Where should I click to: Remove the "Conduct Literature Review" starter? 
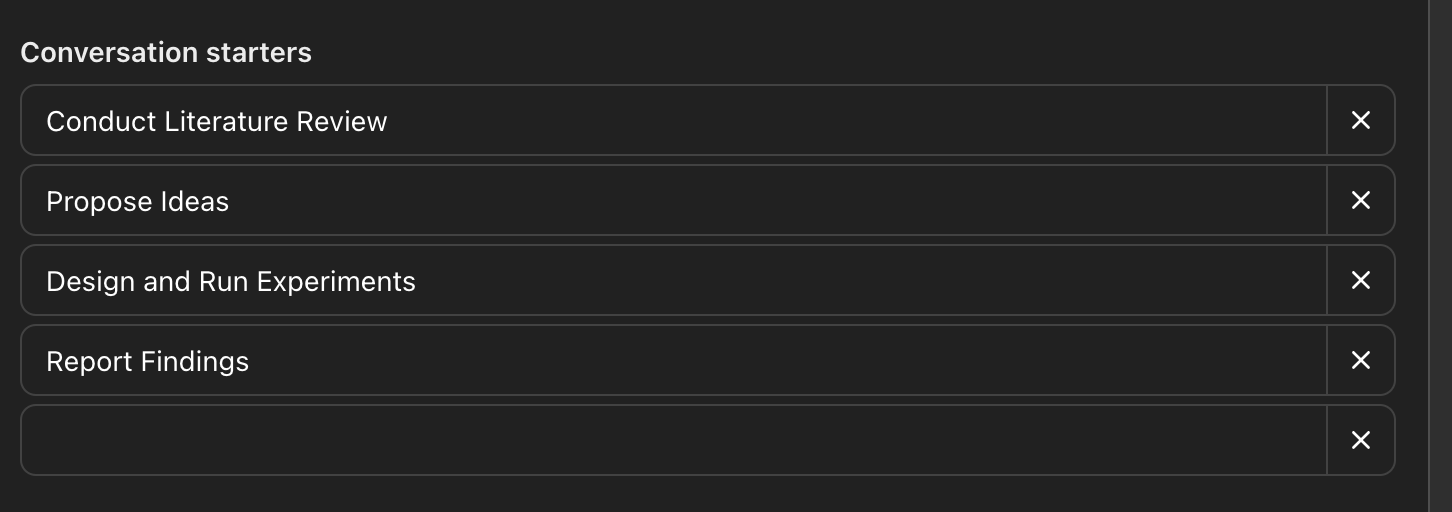(x=1360, y=120)
